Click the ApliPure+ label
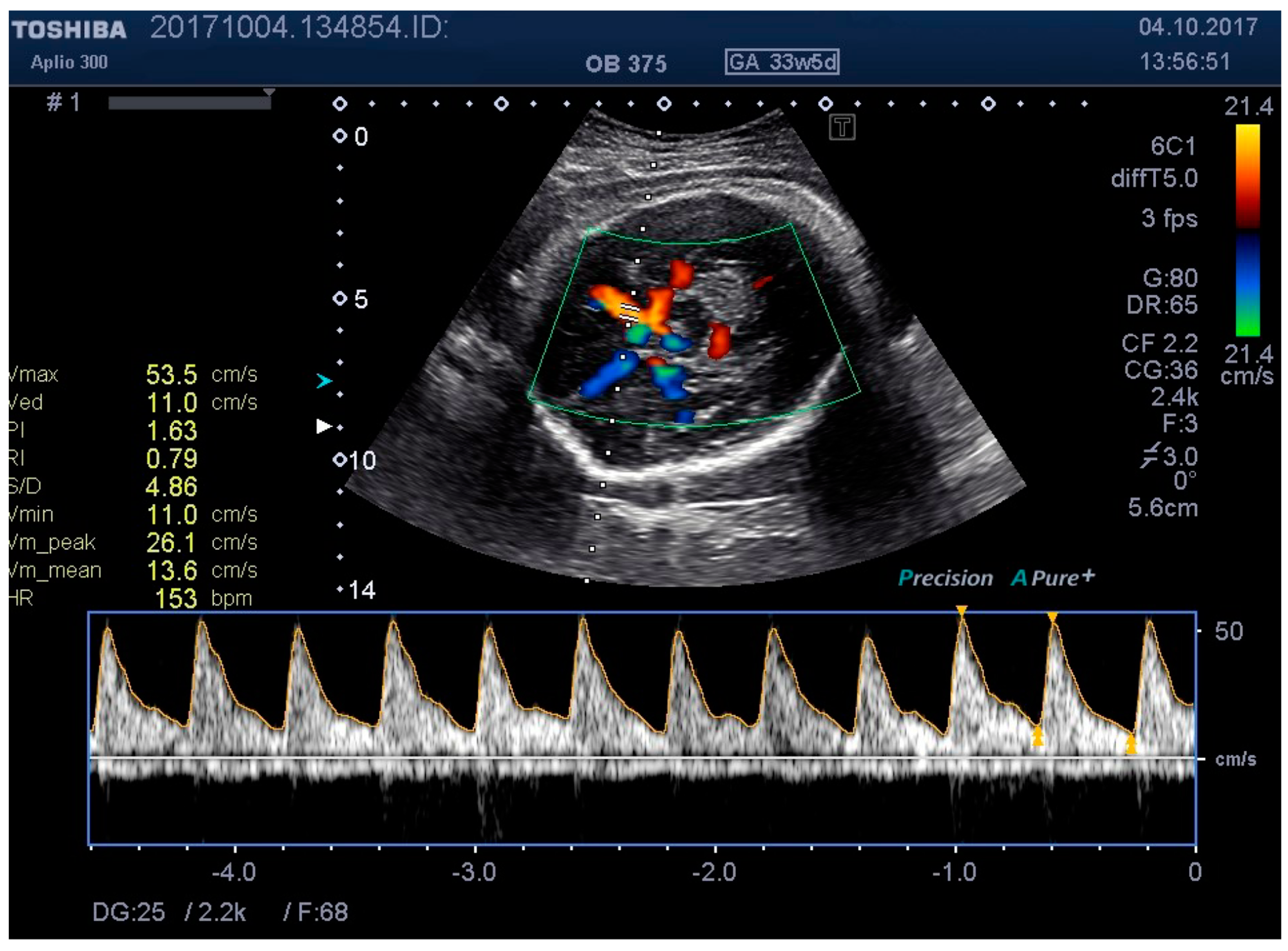The height and width of the screenshot is (951, 1288). pyautogui.click(x=1052, y=578)
